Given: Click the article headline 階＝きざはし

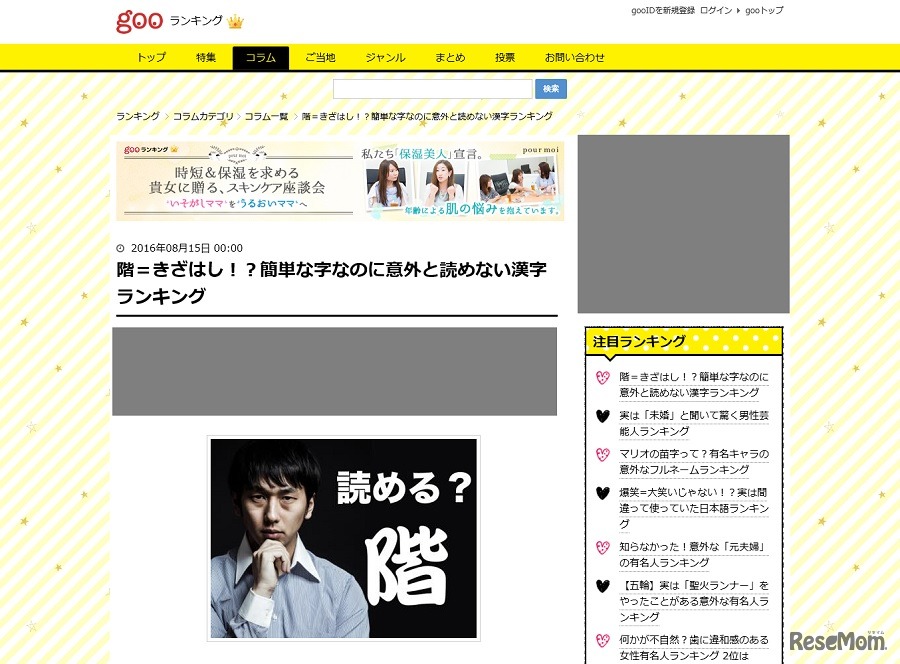Looking at the screenshot, I should pos(331,282).
